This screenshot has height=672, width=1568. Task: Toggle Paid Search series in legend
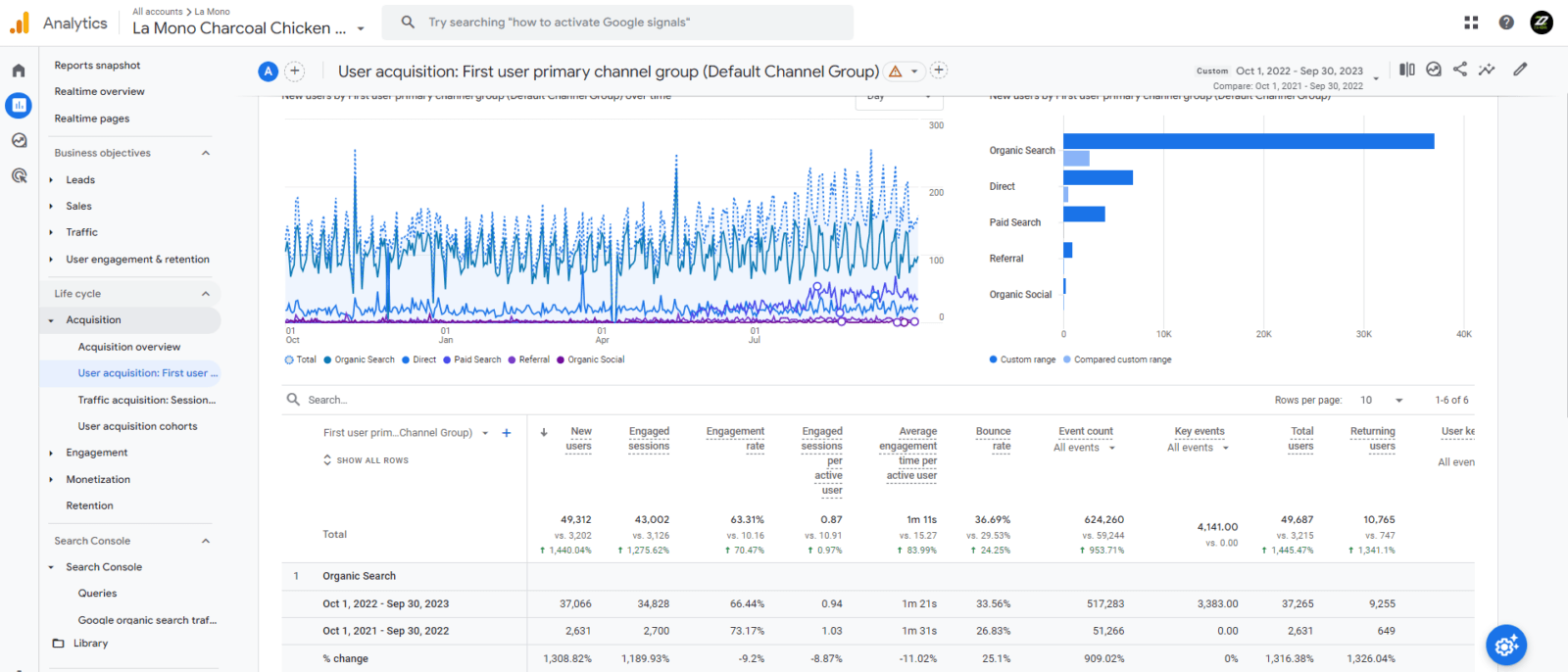point(471,360)
